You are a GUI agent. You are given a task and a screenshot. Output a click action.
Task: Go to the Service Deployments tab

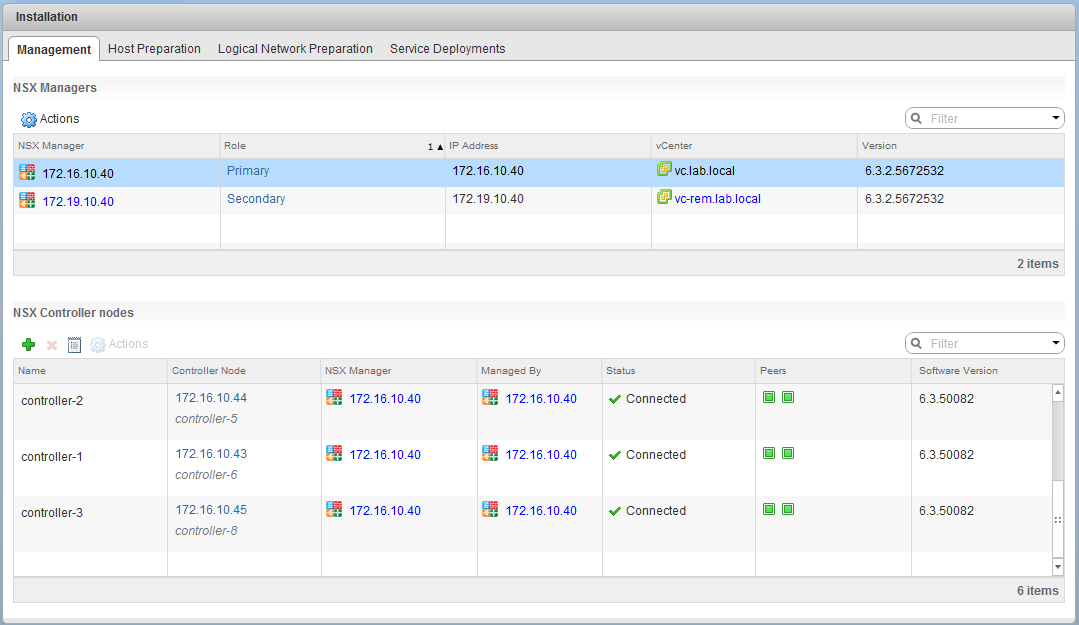pyautogui.click(x=447, y=48)
